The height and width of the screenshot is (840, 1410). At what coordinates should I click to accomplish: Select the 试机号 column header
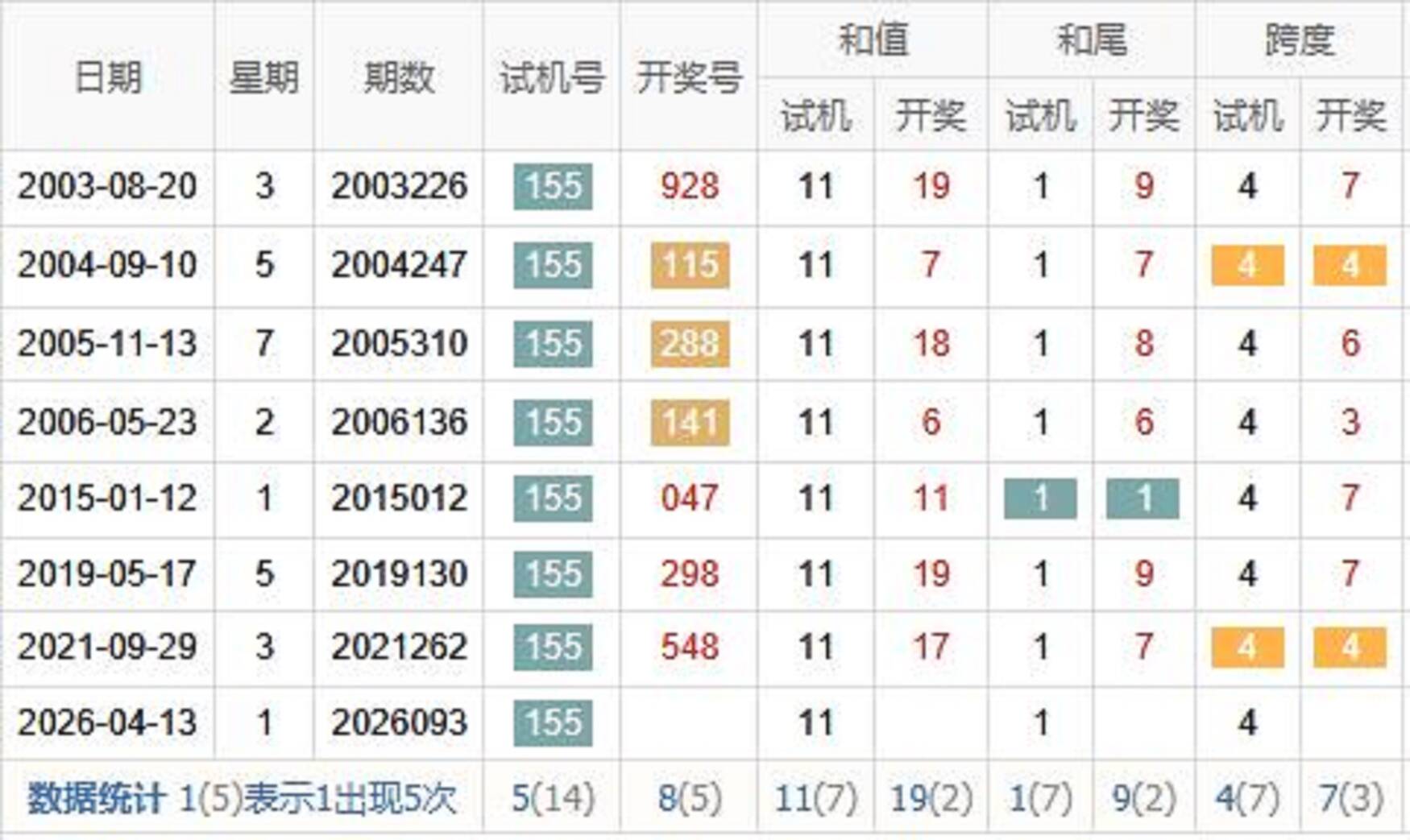coord(552,77)
